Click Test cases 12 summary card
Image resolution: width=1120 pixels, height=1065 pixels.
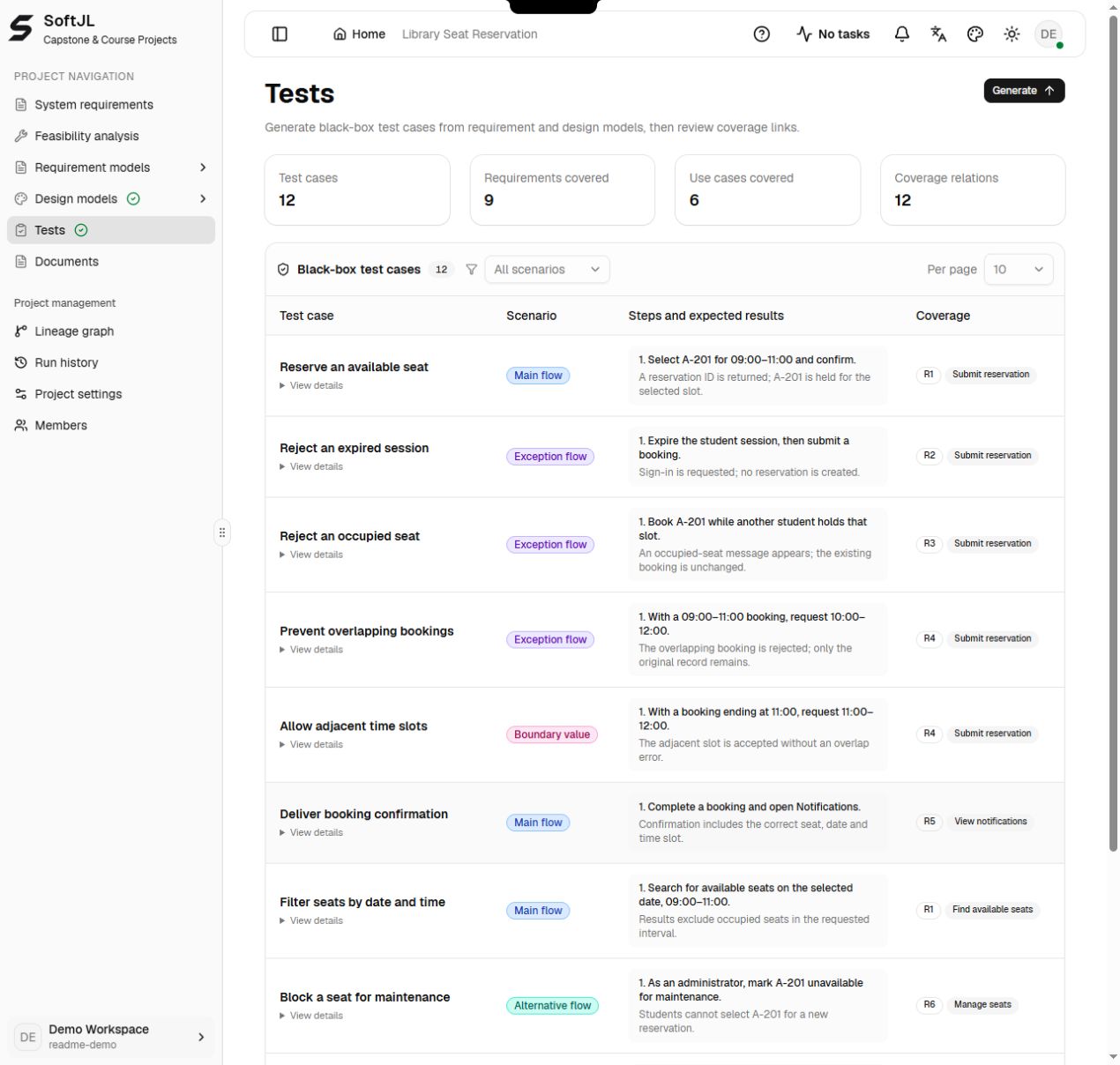click(357, 190)
